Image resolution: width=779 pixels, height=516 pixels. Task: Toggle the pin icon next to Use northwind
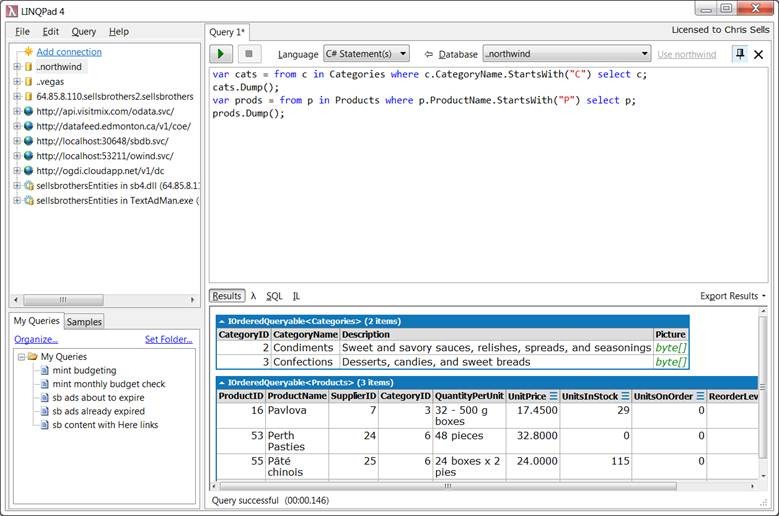740,54
